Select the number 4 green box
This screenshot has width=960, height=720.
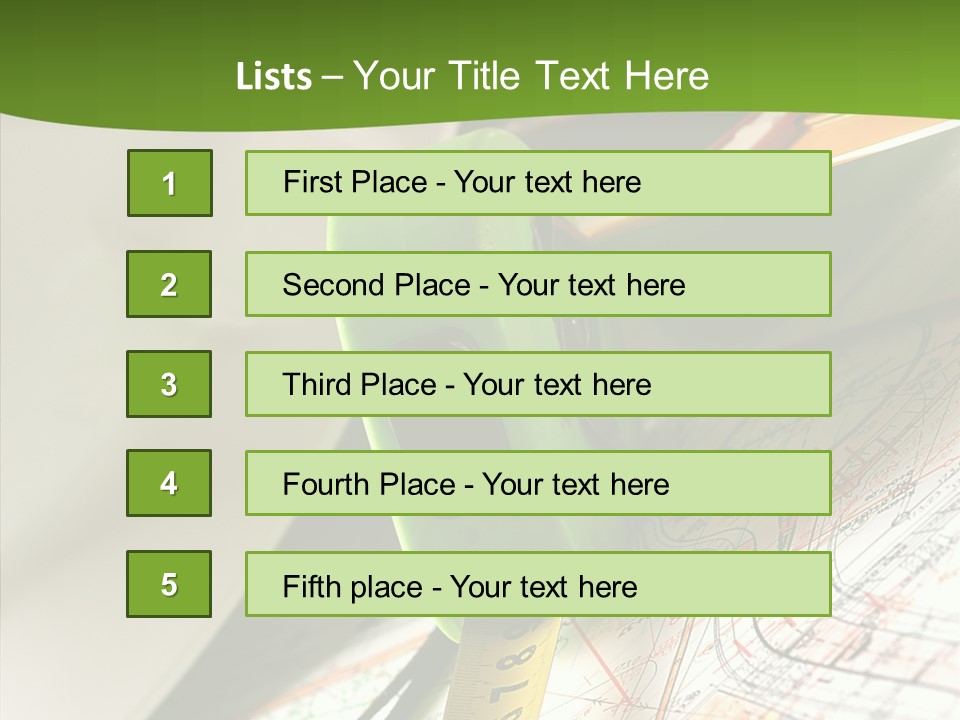point(169,483)
